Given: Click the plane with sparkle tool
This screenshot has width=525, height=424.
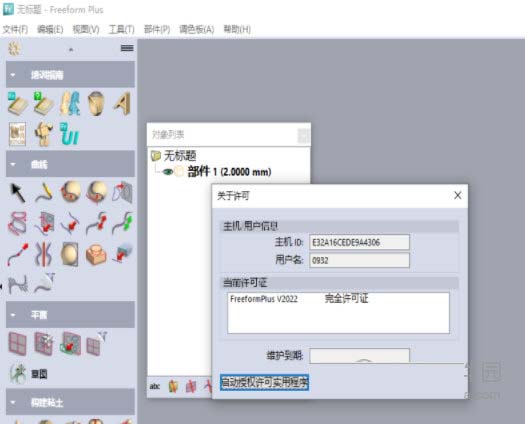Looking at the screenshot, I should pos(44,344).
